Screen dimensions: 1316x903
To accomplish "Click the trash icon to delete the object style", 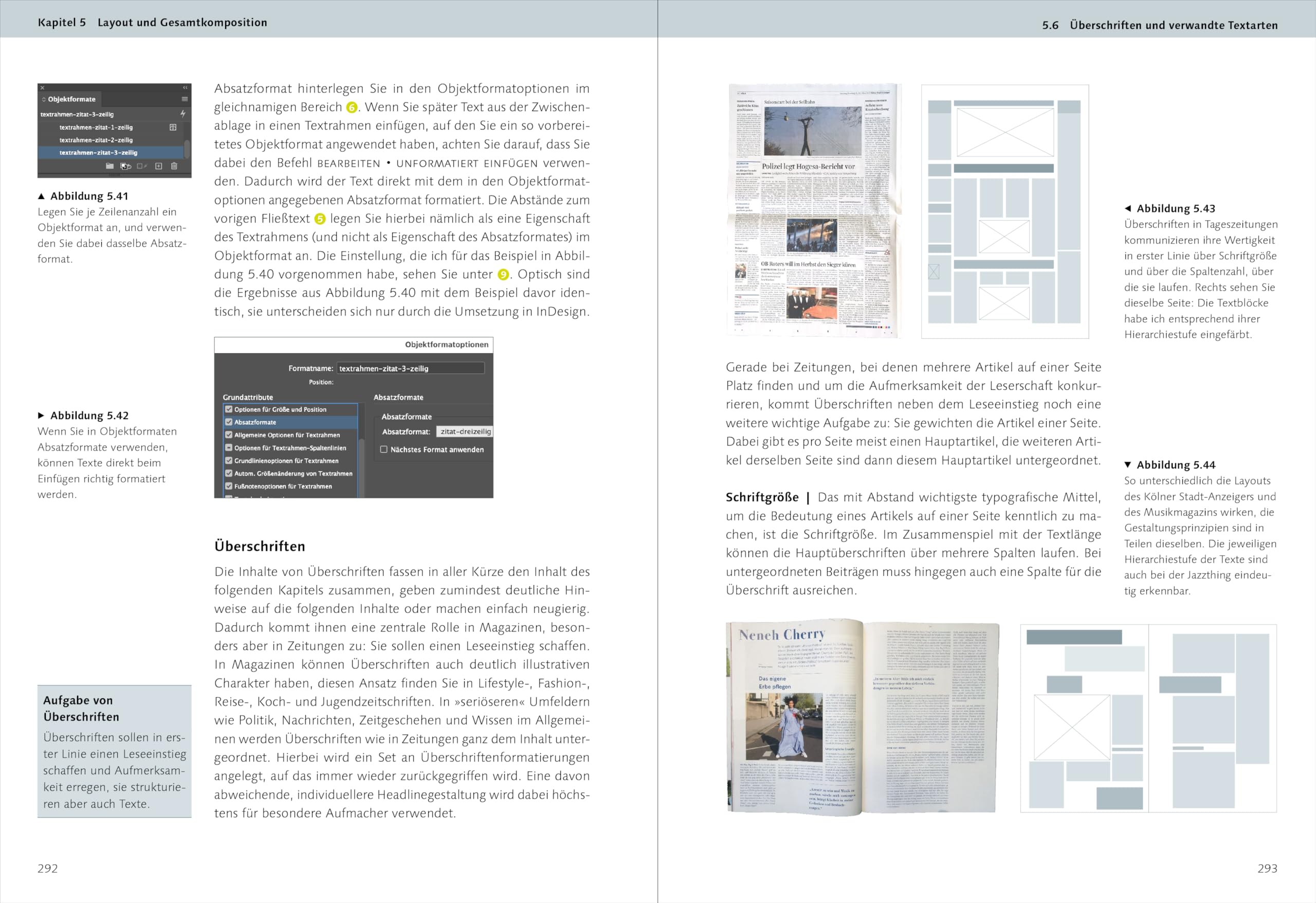I will click(x=174, y=166).
